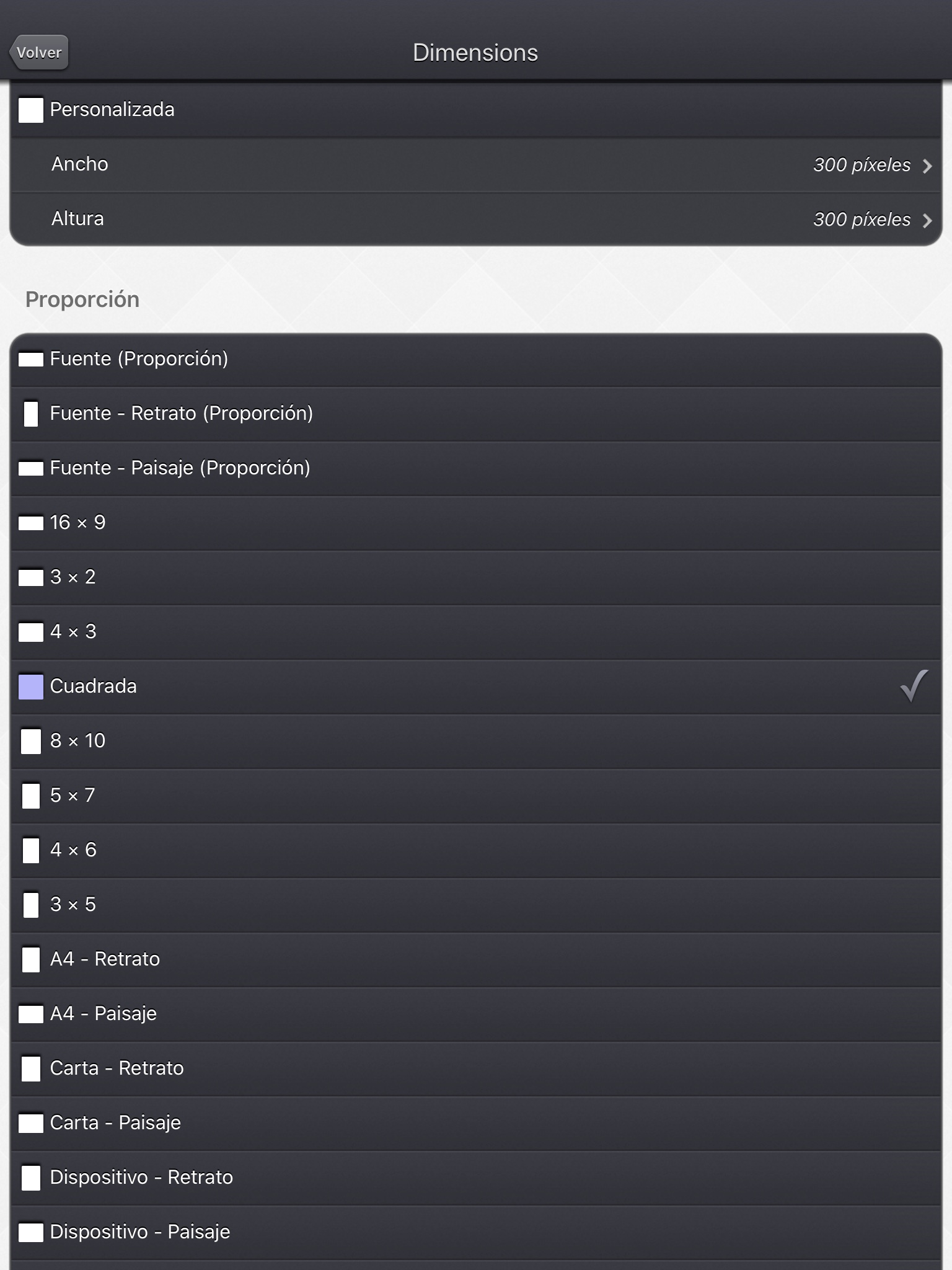This screenshot has width=952, height=1270.
Task: Open Ancho width value chevron
Action: 927,166
